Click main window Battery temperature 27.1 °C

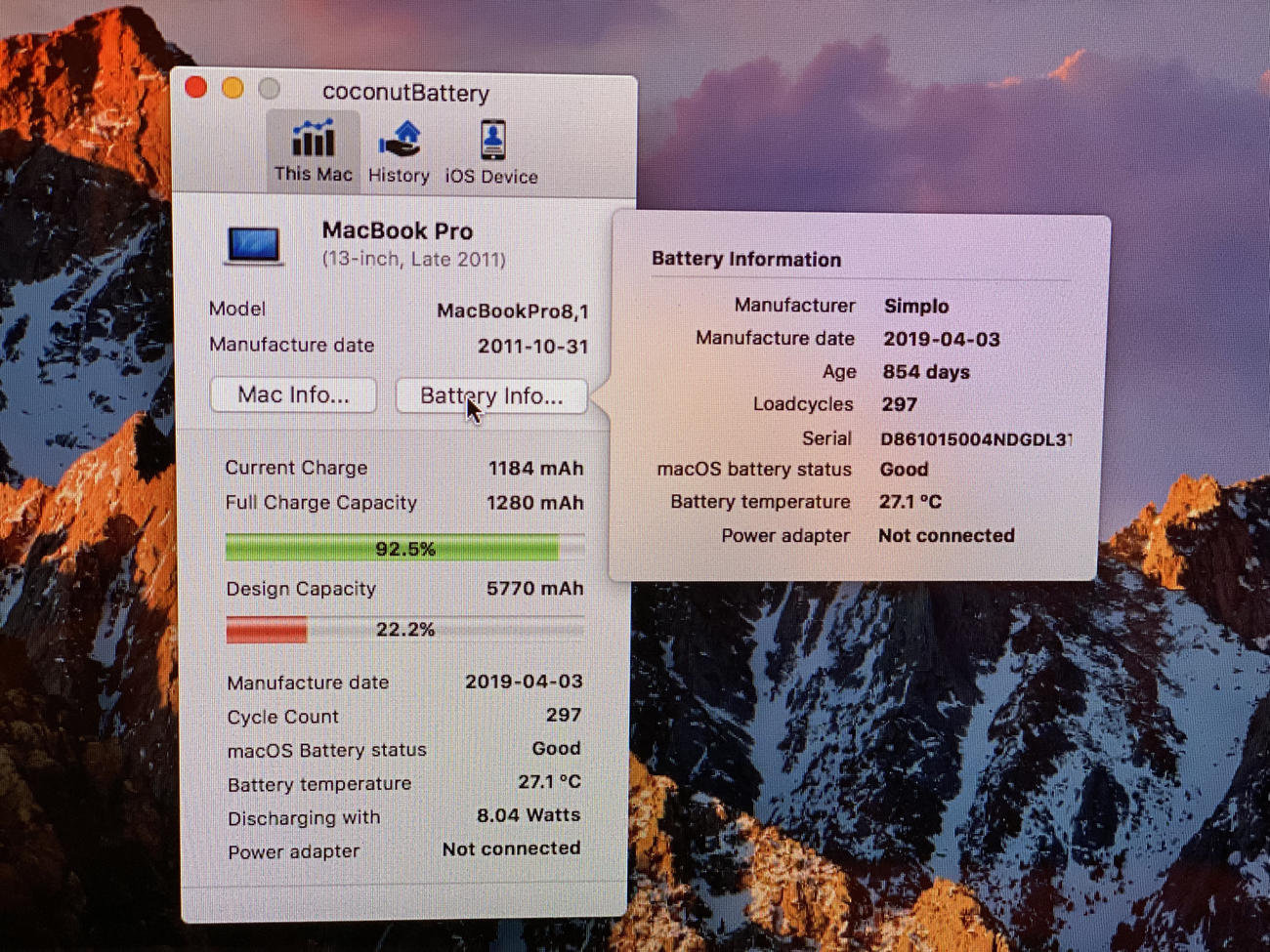click(x=549, y=782)
